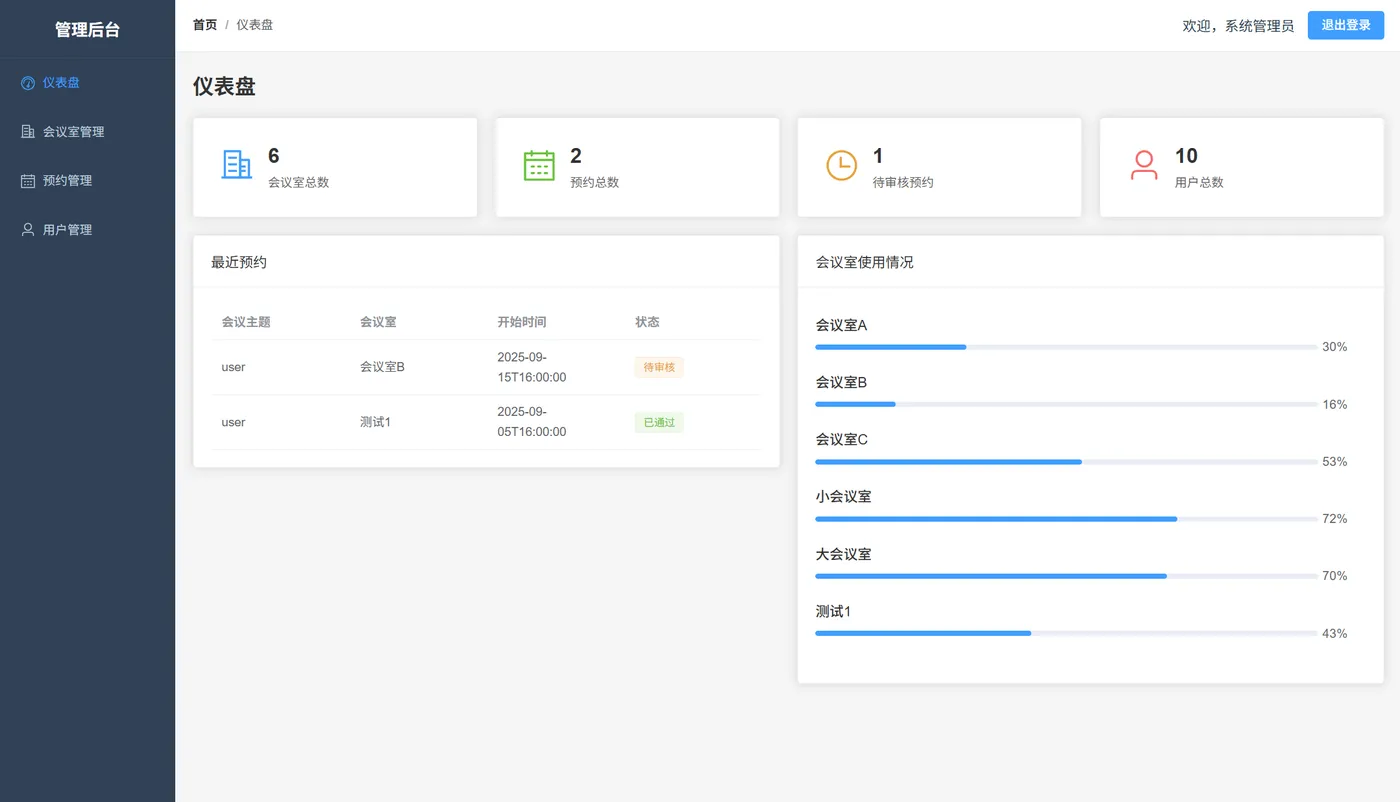Screen dimensions: 1400x802
Task: Click the 待审核 status tag
Action: 659,367
